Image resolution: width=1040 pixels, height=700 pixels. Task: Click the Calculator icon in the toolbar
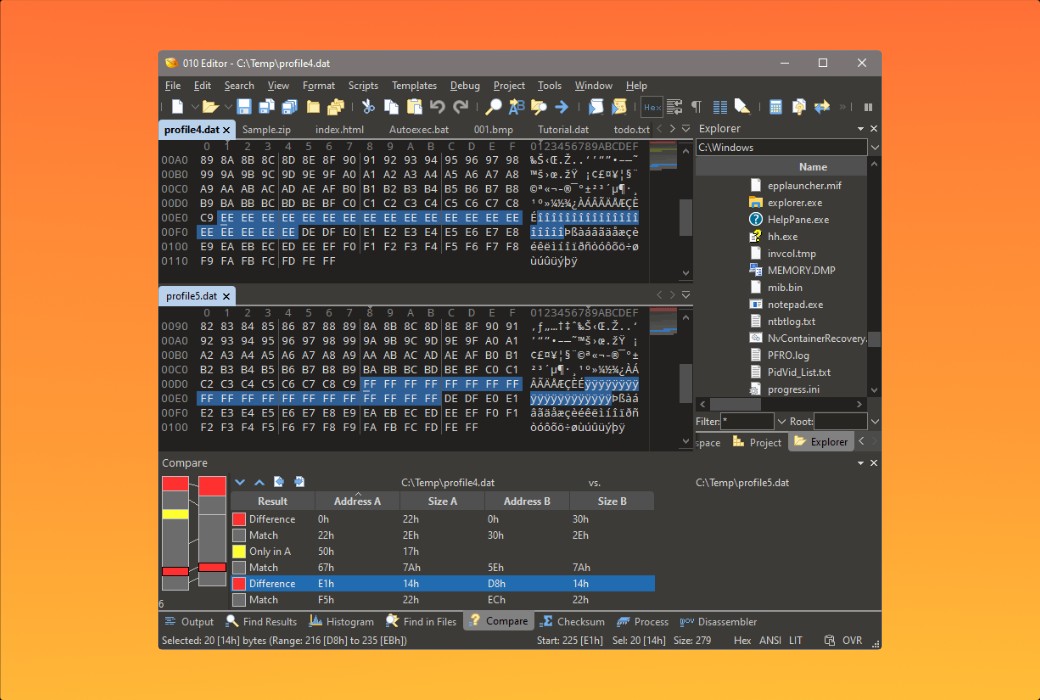776,107
